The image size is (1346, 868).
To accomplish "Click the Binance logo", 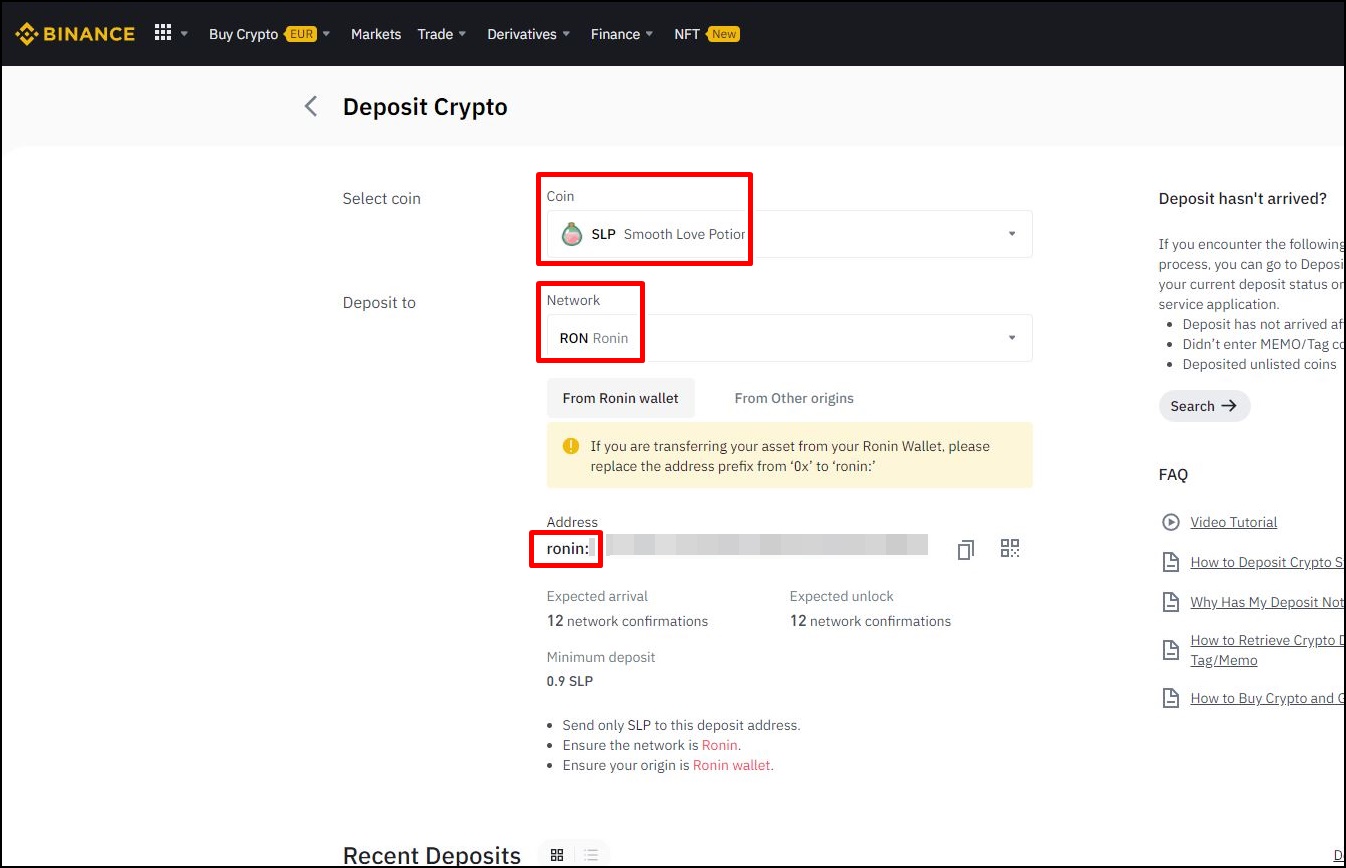I will pos(75,34).
